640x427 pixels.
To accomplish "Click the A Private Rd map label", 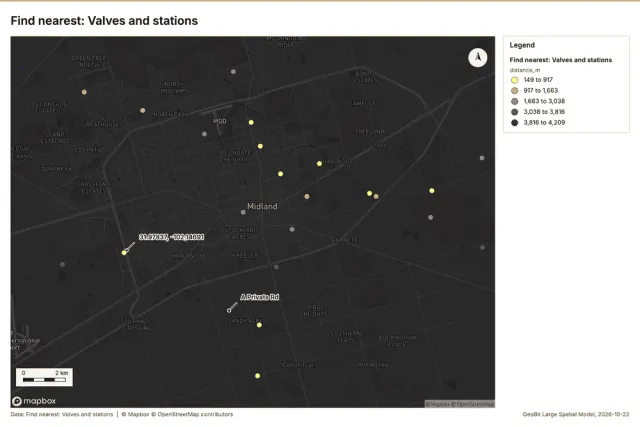I will coord(260,297).
